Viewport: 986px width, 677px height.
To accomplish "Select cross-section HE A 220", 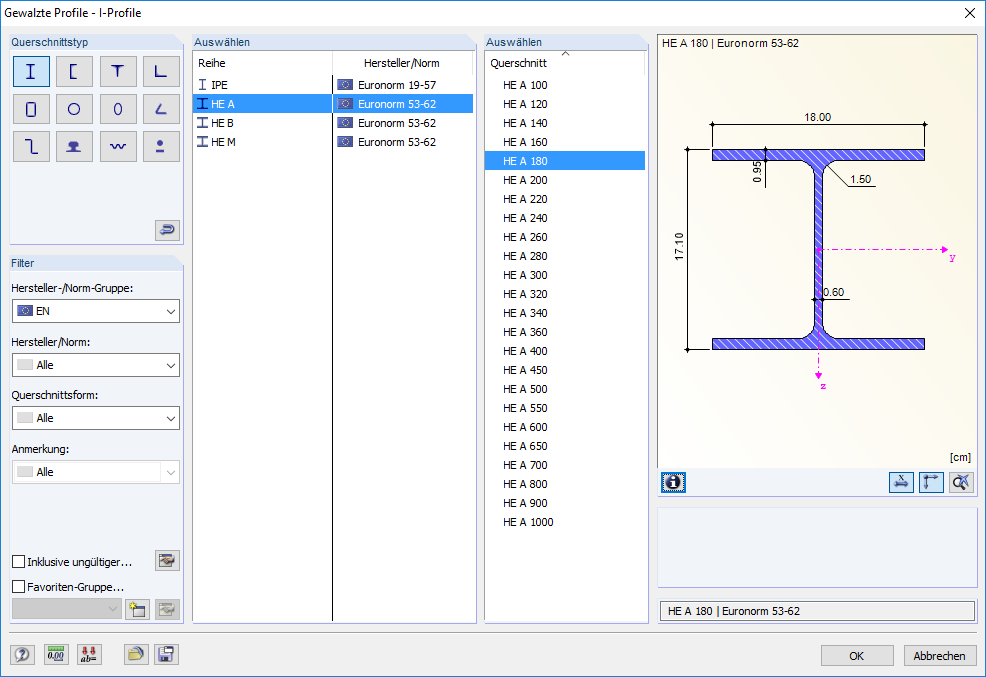I will point(565,199).
